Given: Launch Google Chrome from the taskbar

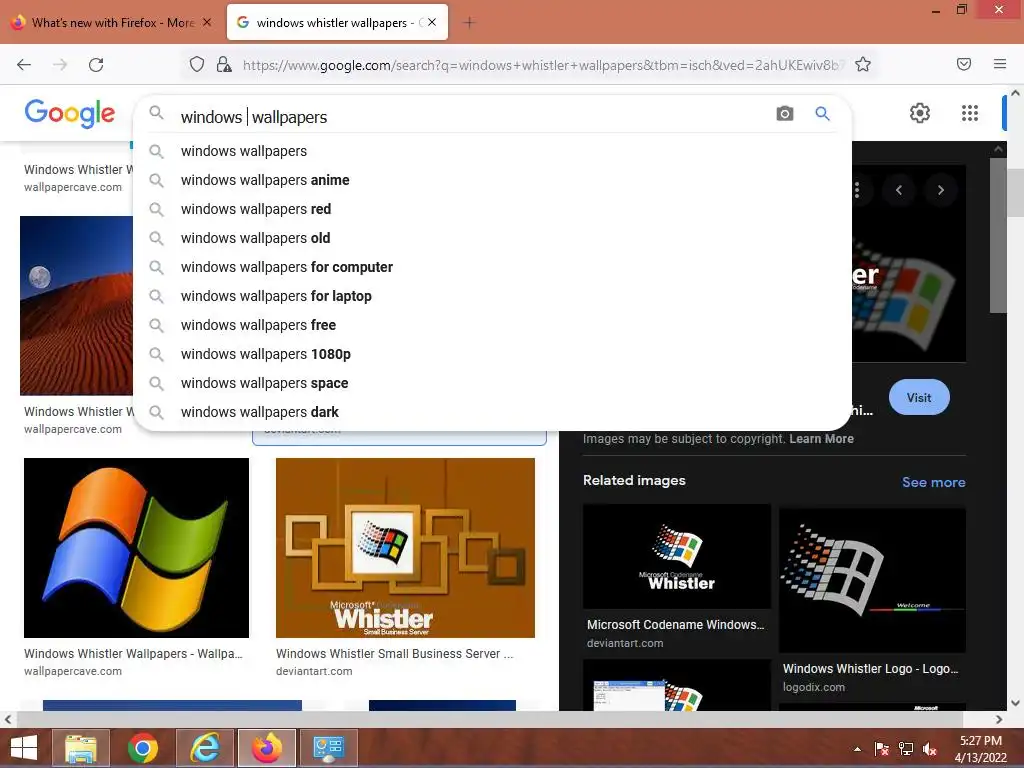Looking at the screenshot, I should coord(142,748).
